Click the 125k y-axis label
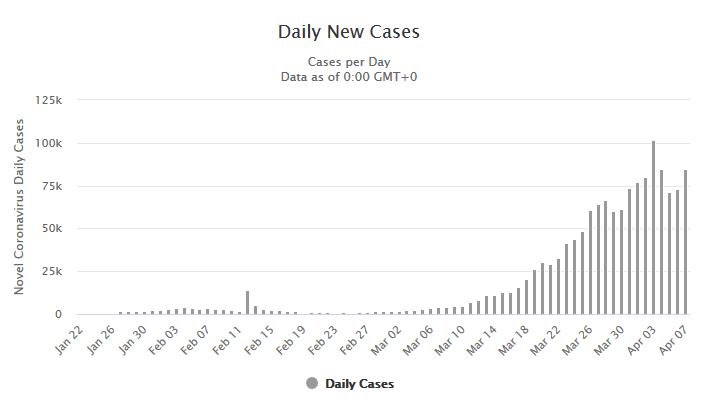Screen dimensions: 721x404 point(48,100)
